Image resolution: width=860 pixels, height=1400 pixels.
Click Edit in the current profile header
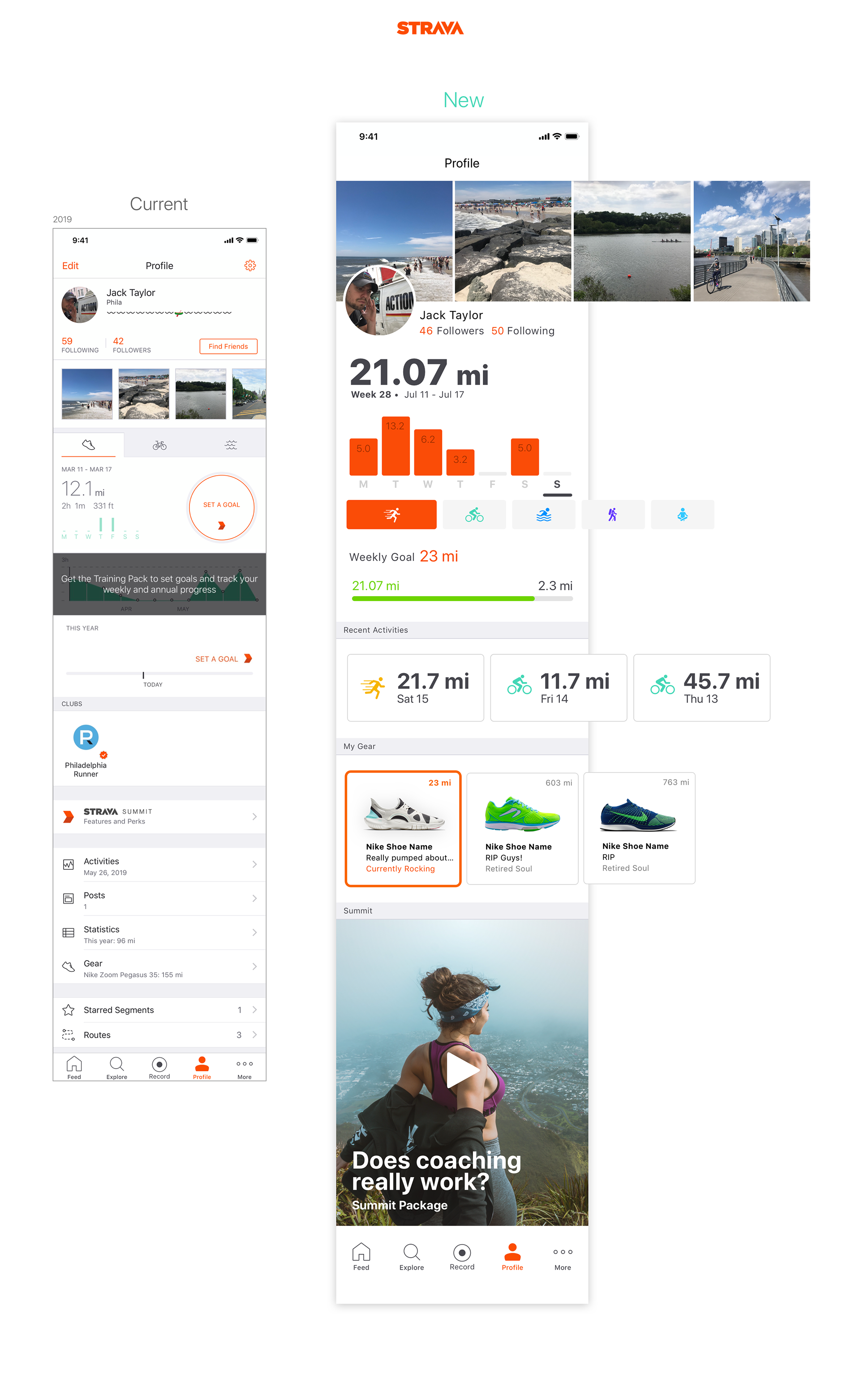pyautogui.click(x=70, y=266)
